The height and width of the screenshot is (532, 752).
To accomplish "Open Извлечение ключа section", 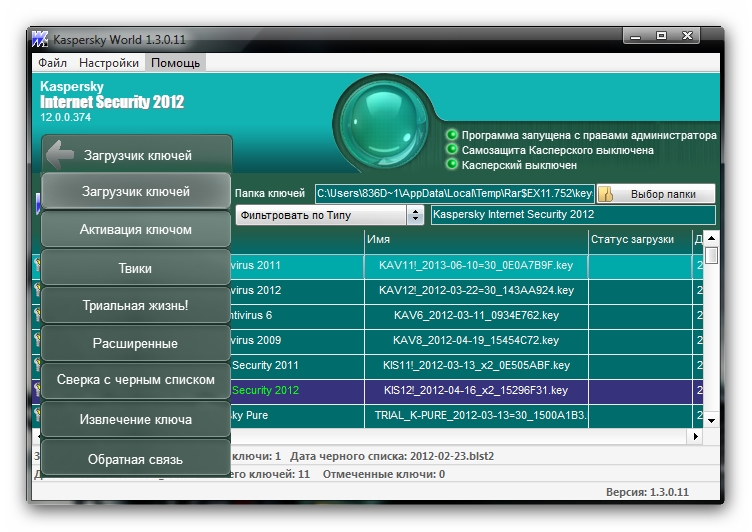I will 136,419.
